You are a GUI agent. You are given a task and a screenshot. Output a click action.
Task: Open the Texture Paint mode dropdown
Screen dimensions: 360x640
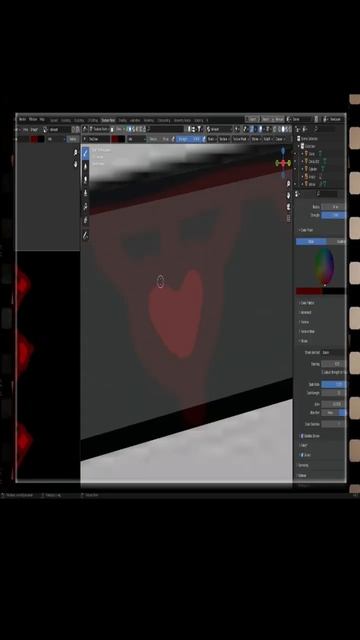(100, 129)
